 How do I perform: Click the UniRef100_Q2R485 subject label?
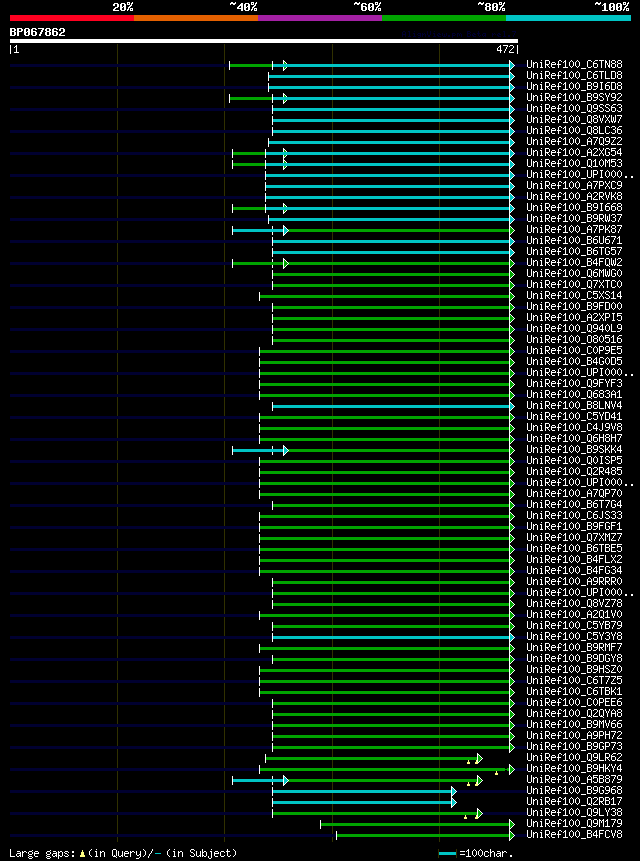tap(574, 471)
